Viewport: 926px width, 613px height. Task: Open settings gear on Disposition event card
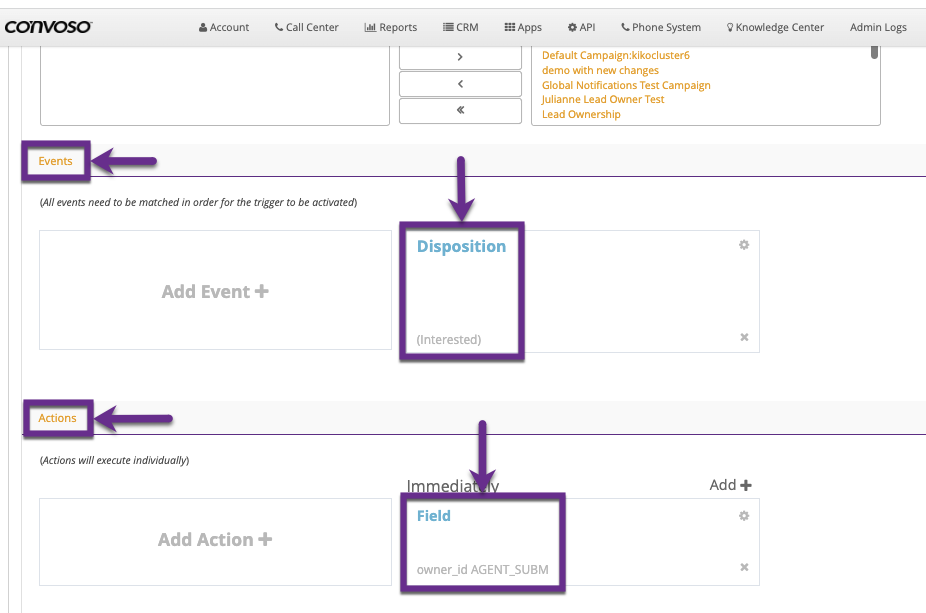click(744, 245)
